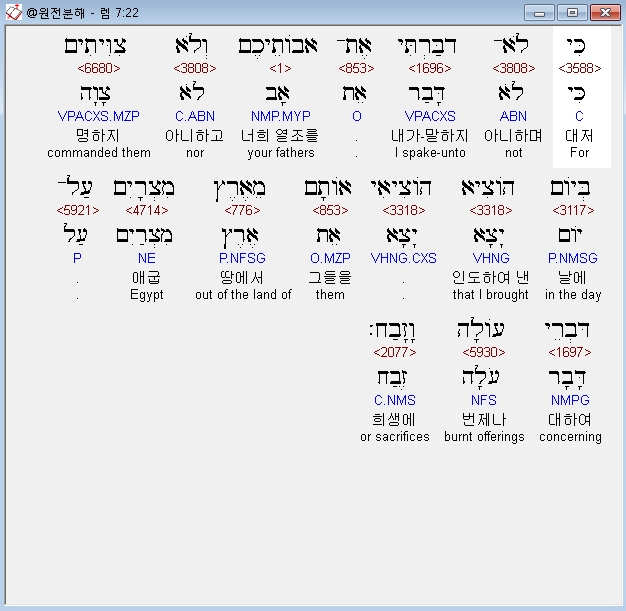Viewport: 626px width, 611px height.
Task: Click Strong's number <1696>
Action: coord(430,68)
